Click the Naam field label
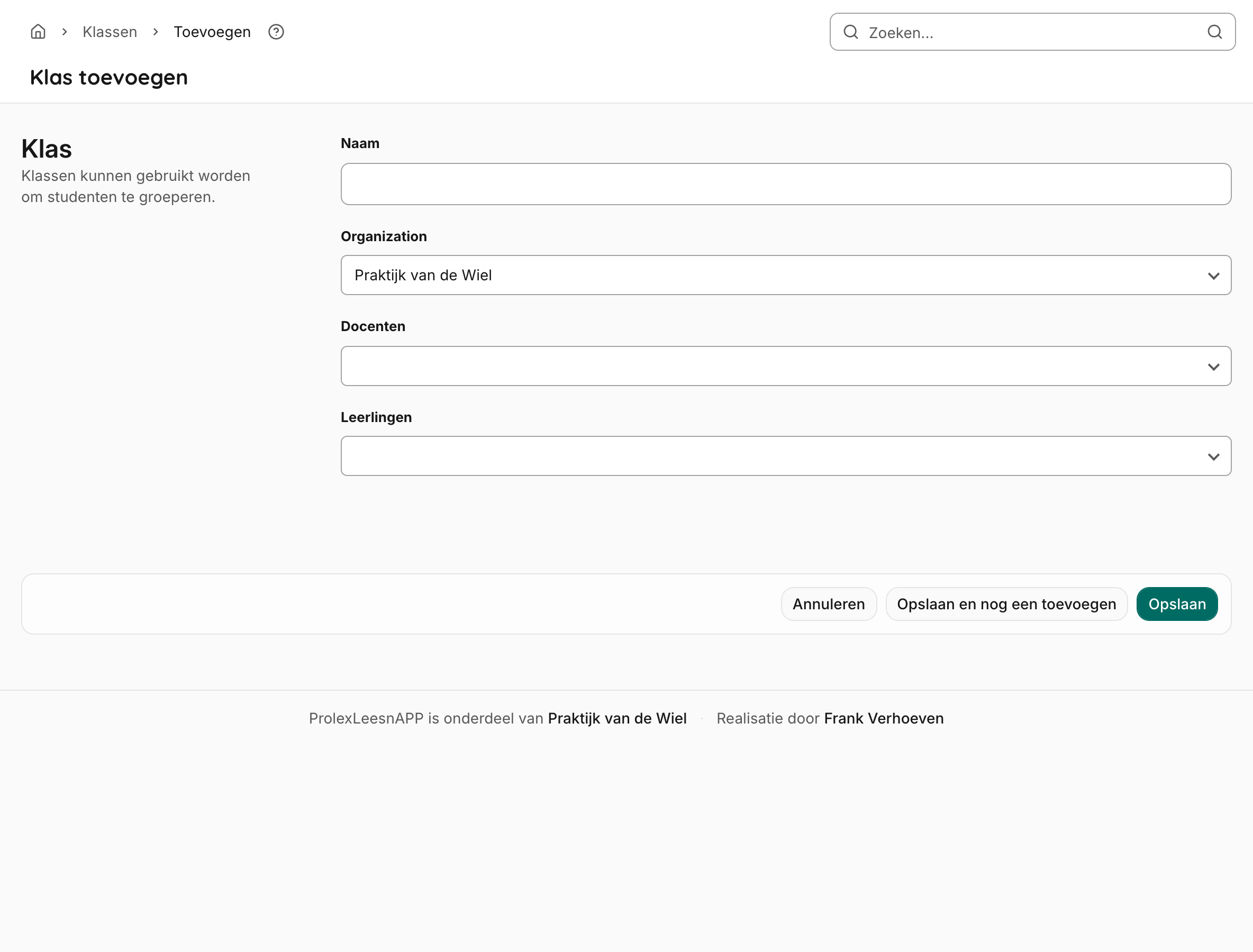 (360, 143)
